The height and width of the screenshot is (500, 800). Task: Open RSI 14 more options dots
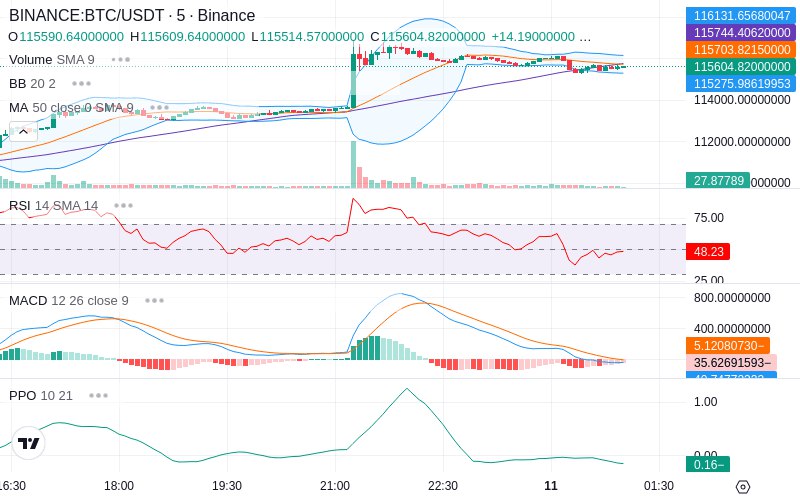pos(123,206)
